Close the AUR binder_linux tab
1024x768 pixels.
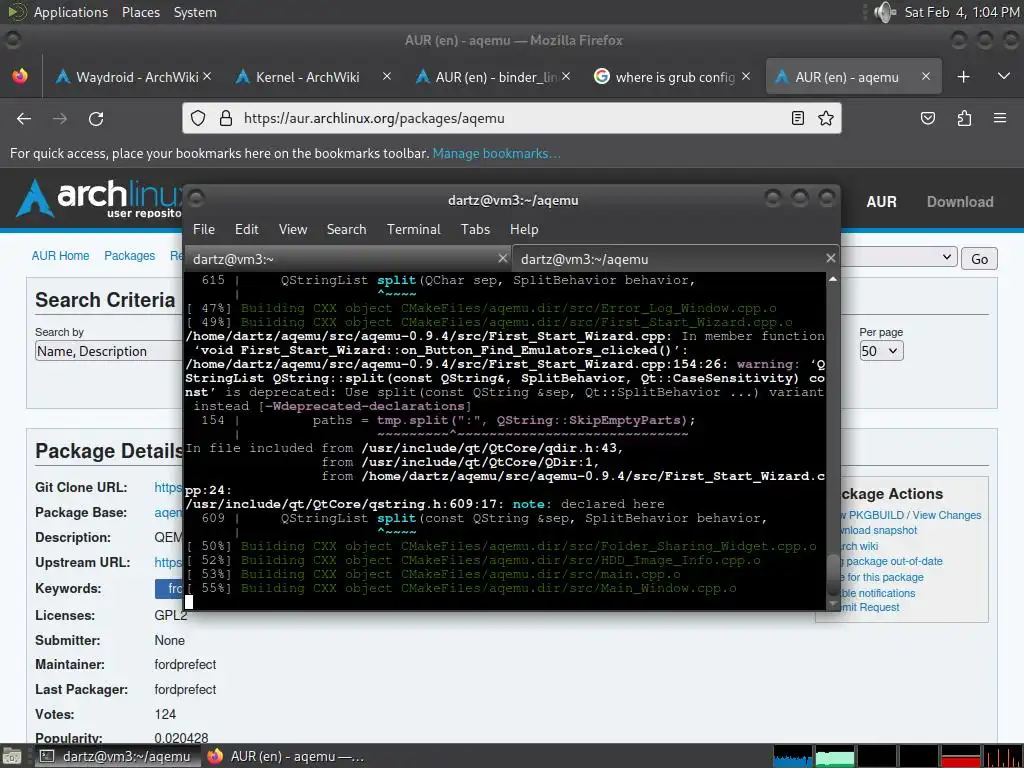(566, 76)
